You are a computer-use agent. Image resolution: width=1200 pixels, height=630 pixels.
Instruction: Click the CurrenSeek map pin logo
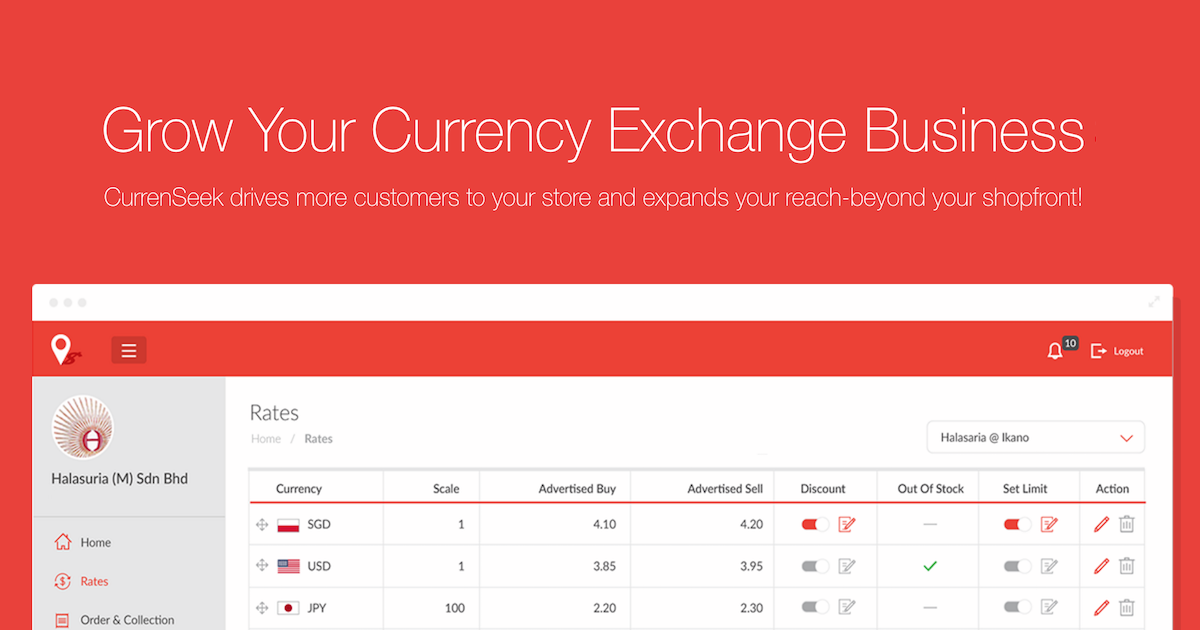[x=64, y=350]
